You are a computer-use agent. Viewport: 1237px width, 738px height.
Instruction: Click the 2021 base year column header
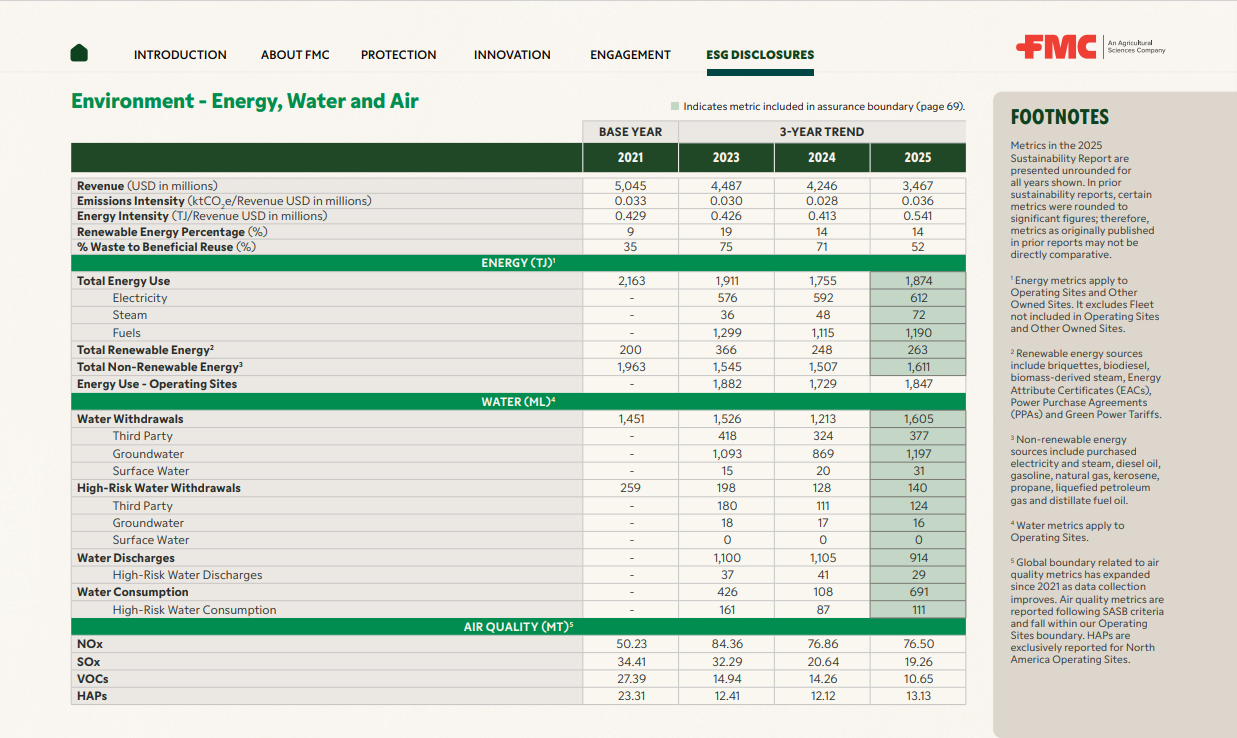630,158
